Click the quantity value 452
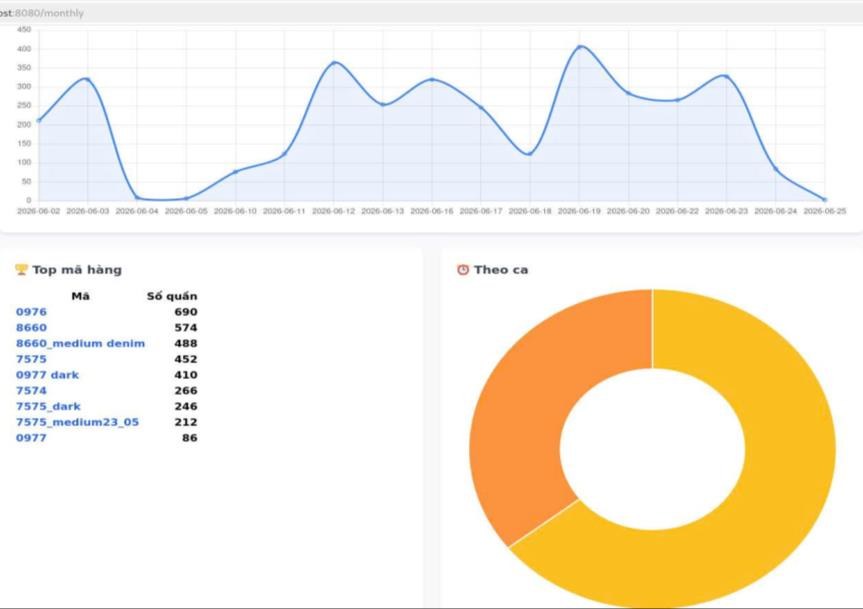The image size is (863, 609). [186, 359]
